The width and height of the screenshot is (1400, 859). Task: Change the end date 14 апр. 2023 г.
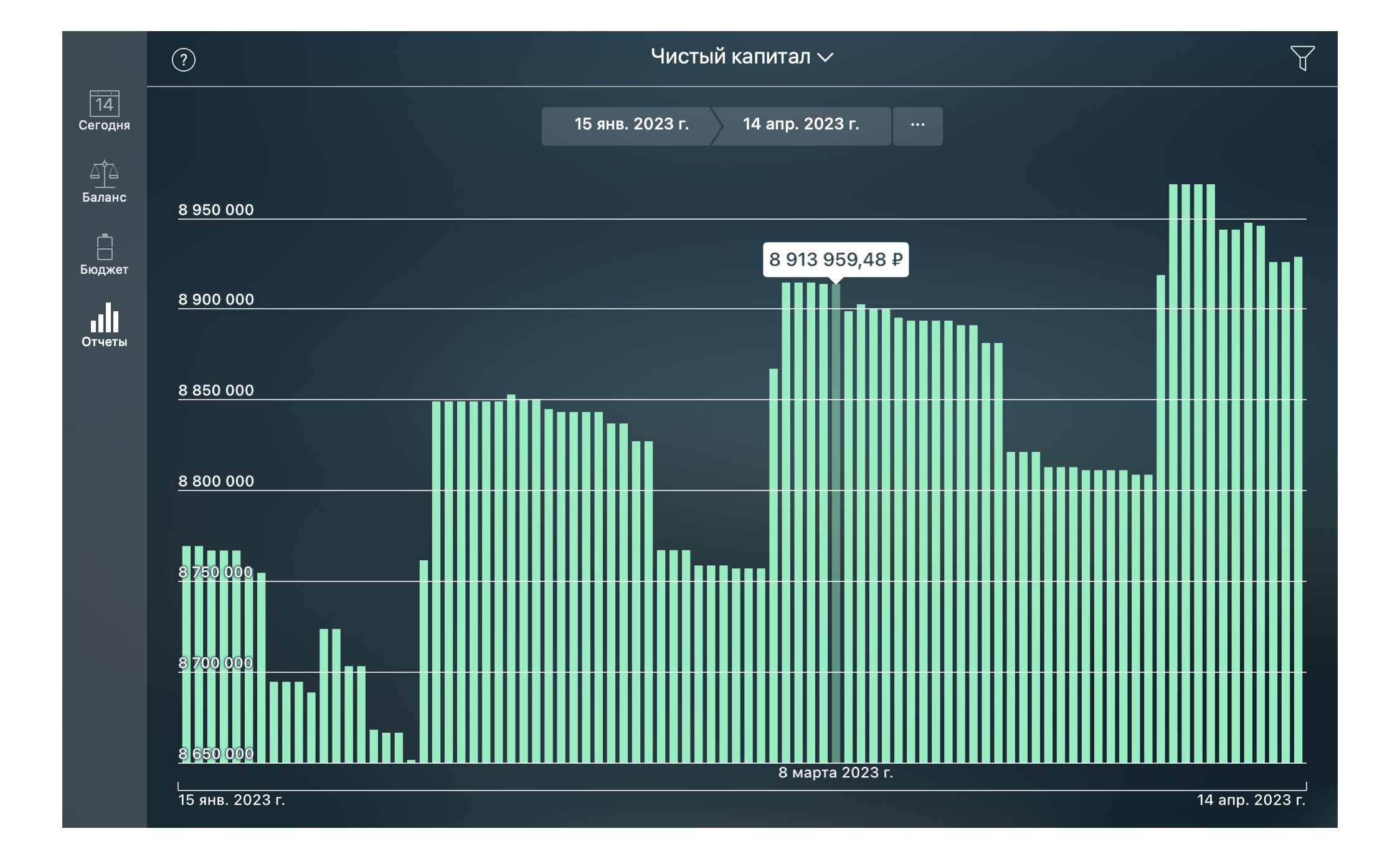tap(802, 124)
